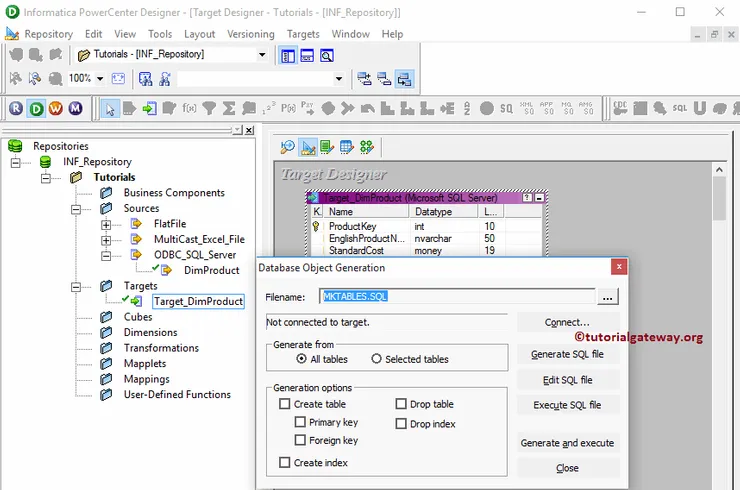Click the Source Analyzer magnifier icon above workspace
740x490 pixels.
(287, 147)
